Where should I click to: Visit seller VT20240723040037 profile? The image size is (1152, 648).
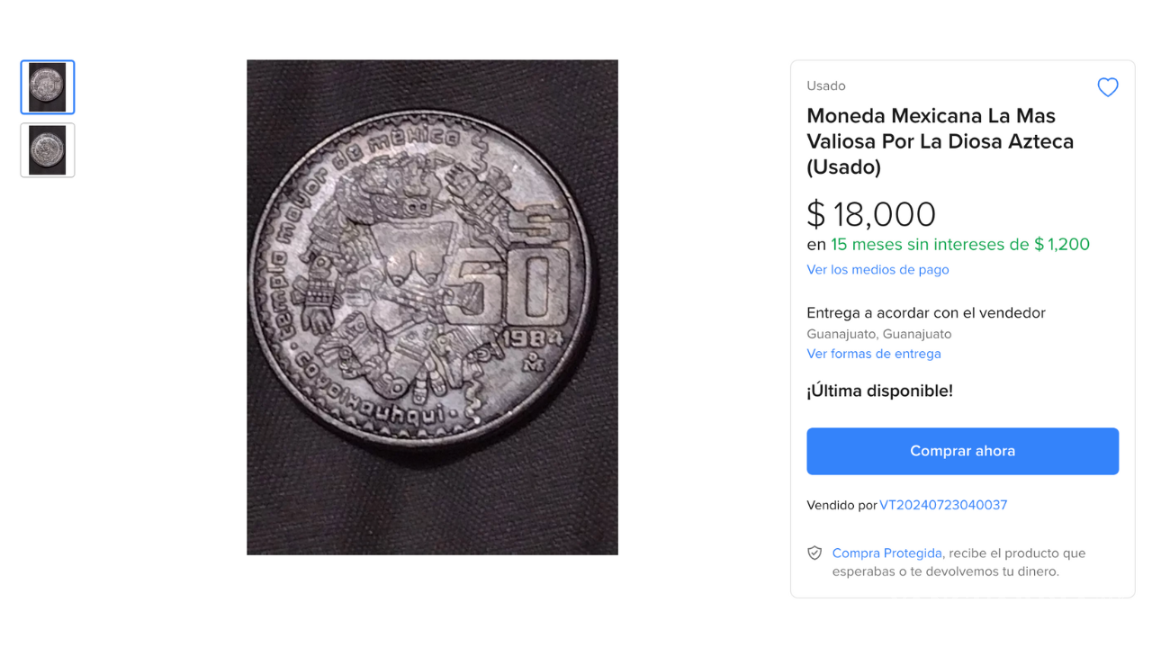coord(941,505)
